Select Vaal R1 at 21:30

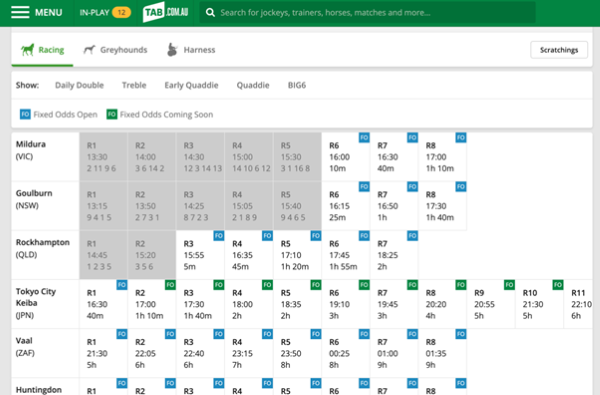tap(103, 353)
